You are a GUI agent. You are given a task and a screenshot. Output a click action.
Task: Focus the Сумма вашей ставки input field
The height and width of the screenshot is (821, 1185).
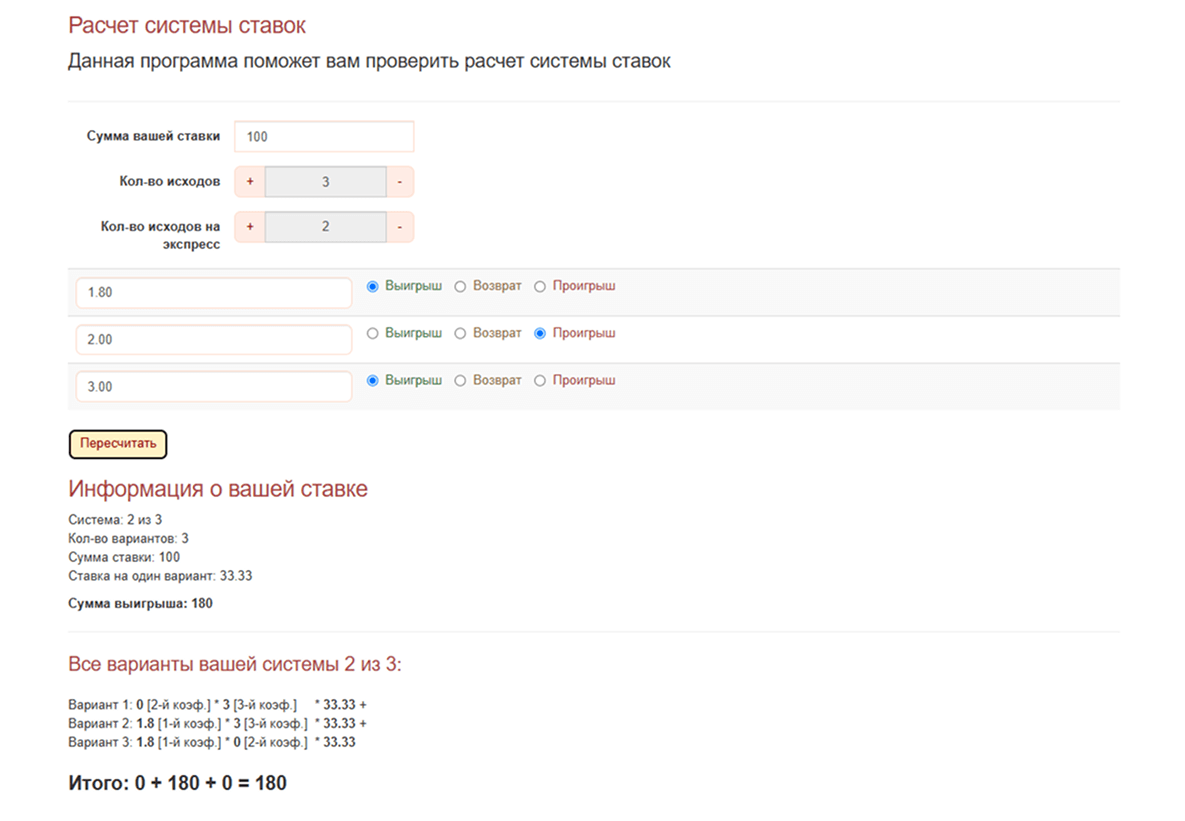[x=324, y=137]
